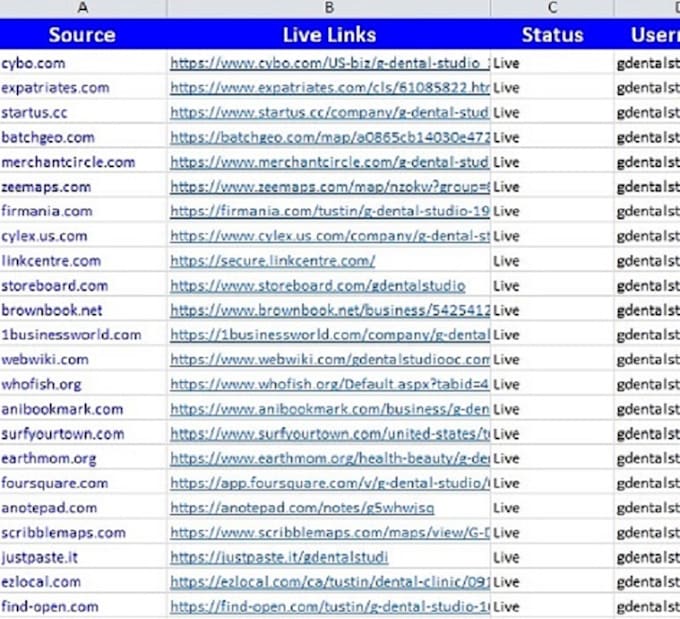The image size is (680, 619).
Task: Select the Live status in whofish.org row
Action: (552, 384)
